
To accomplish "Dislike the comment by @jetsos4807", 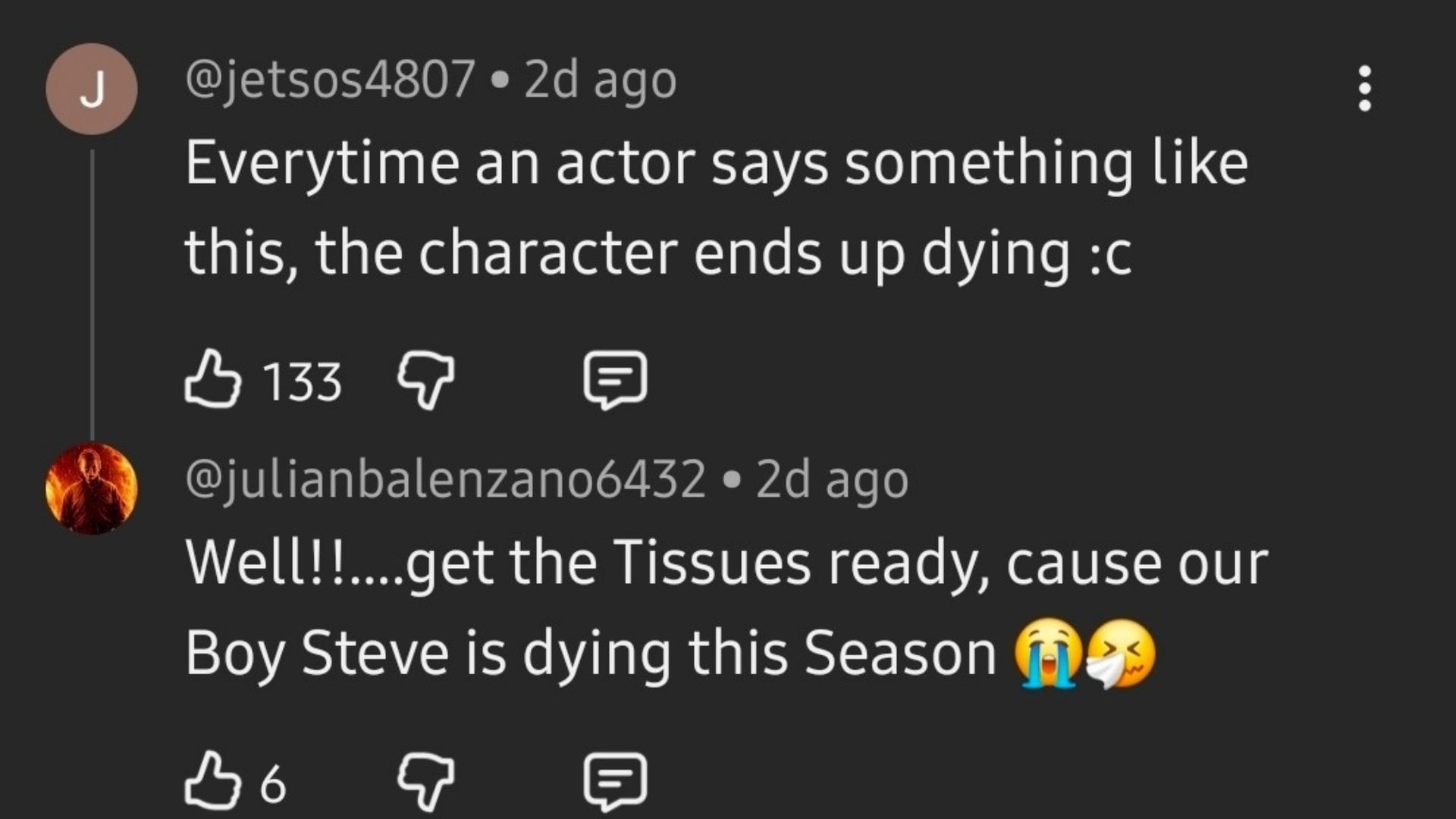I will (426, 379).
